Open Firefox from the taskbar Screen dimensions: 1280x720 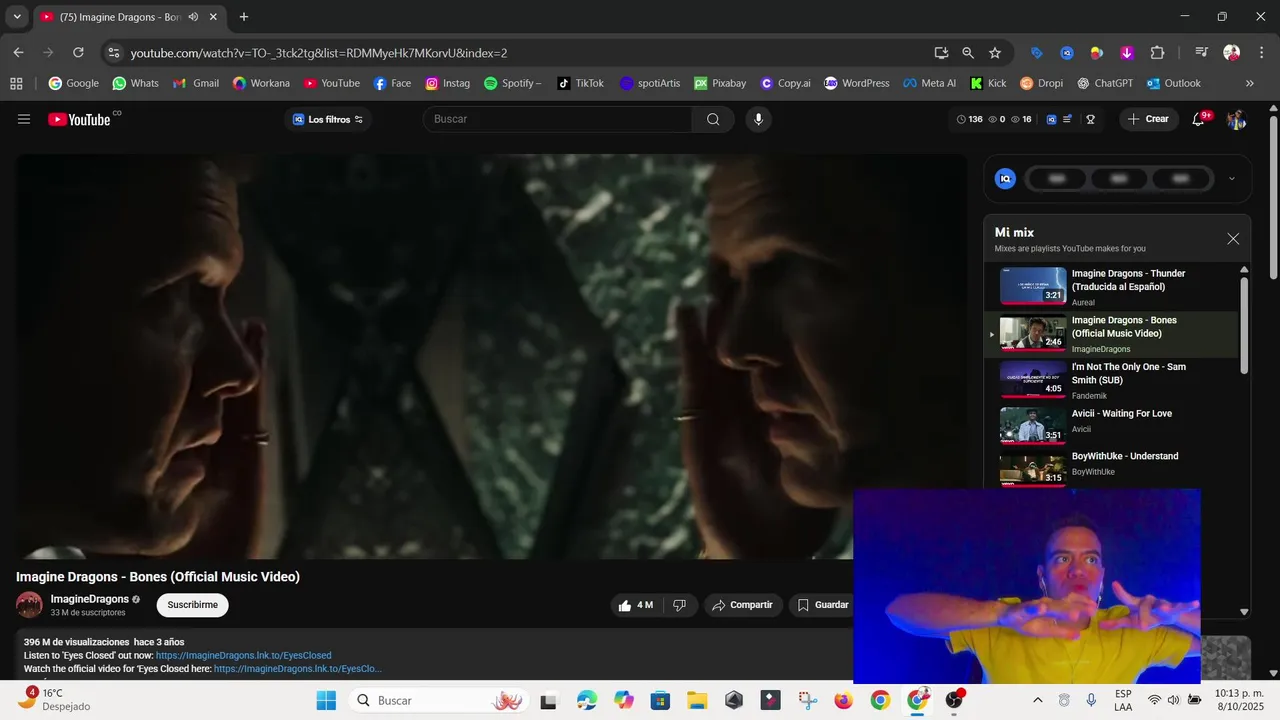843,700
